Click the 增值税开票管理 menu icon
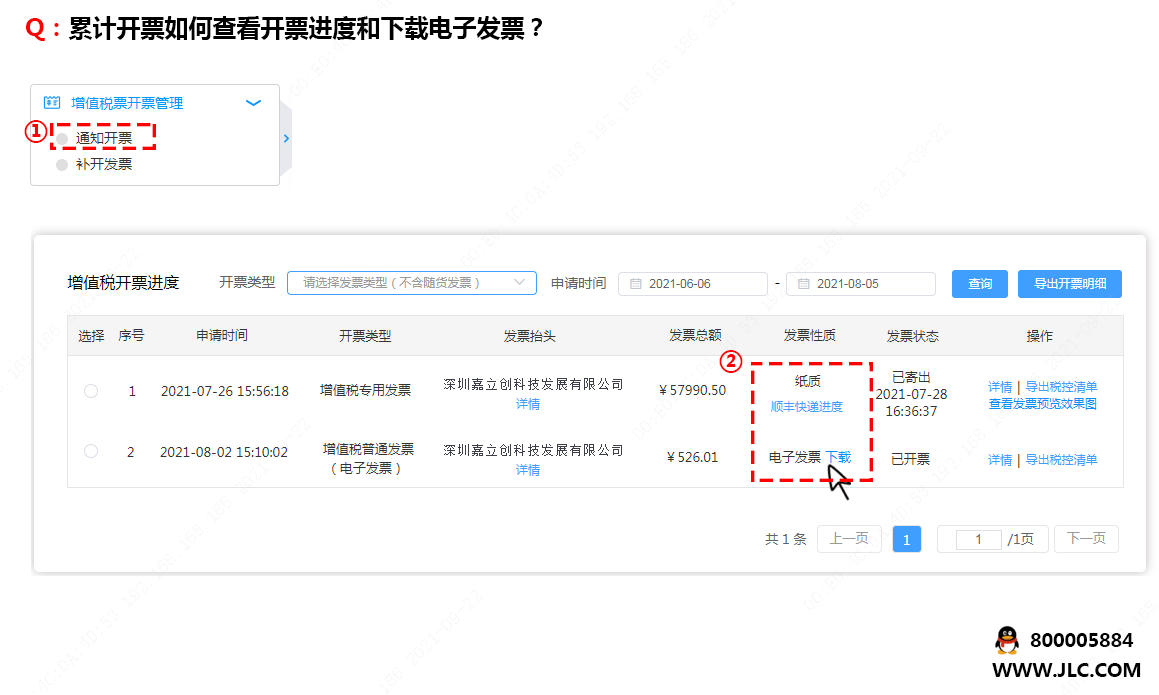The width and height of the screenshot is (1159, 695). 52,103
